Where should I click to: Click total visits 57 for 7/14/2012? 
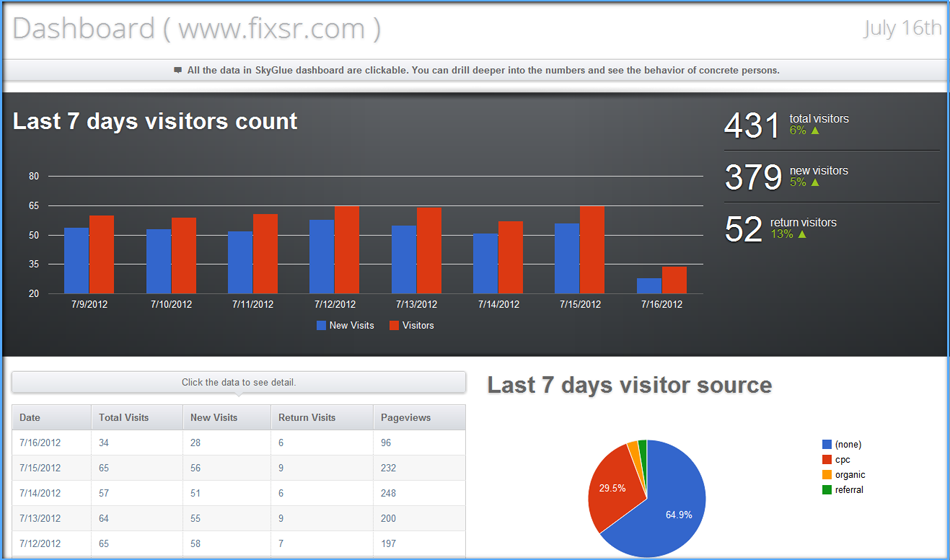[x=104, y=493]
